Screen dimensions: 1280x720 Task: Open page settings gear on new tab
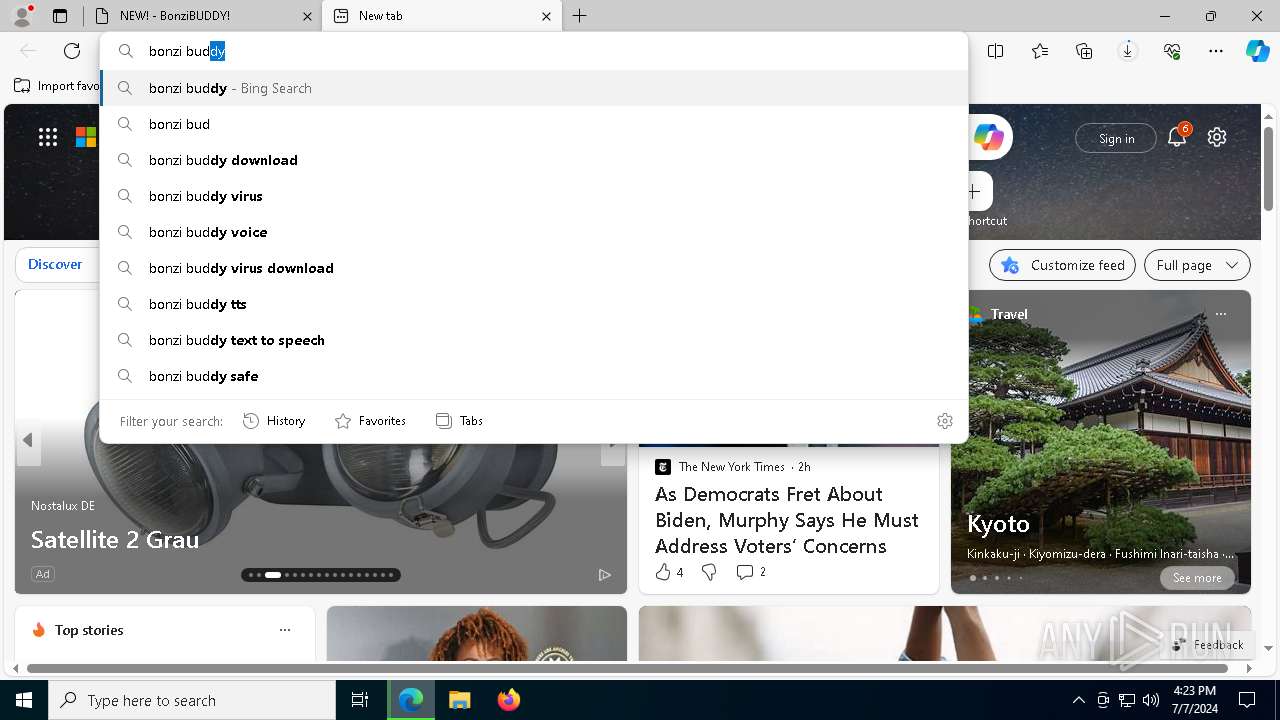1217,138
